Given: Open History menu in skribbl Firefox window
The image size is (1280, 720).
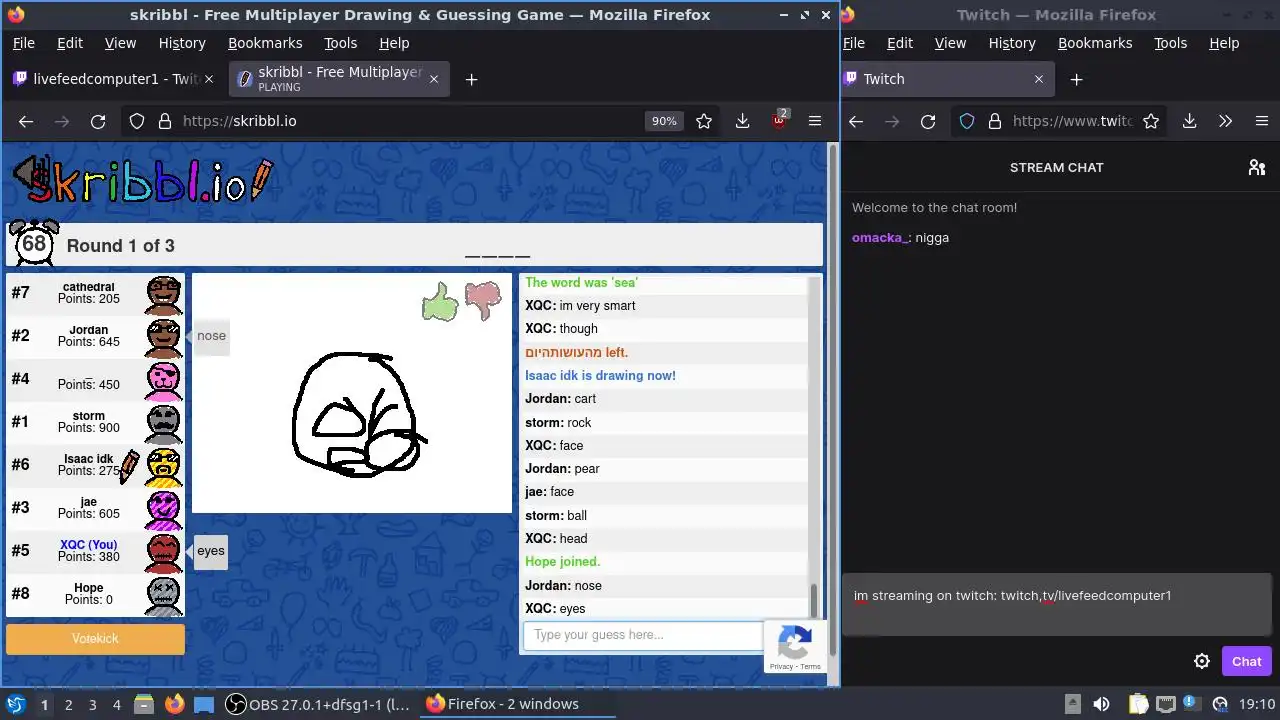Looking at the screenshot, I should click(x=182, y=43).
